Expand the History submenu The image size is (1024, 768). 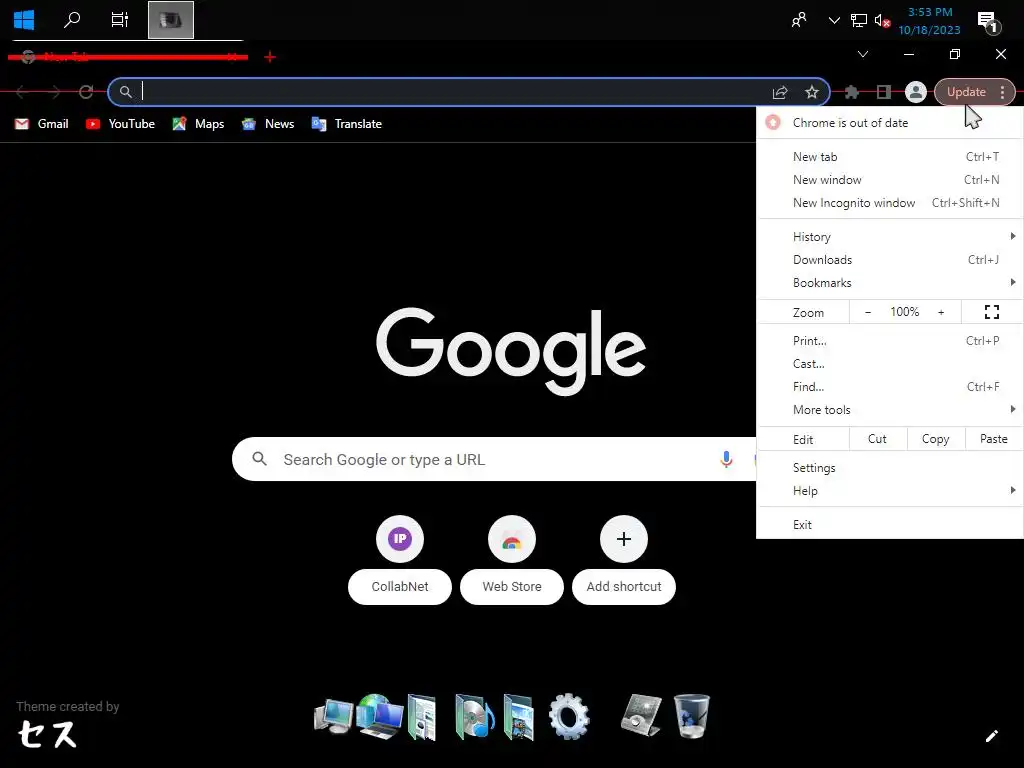click(889, 236)
